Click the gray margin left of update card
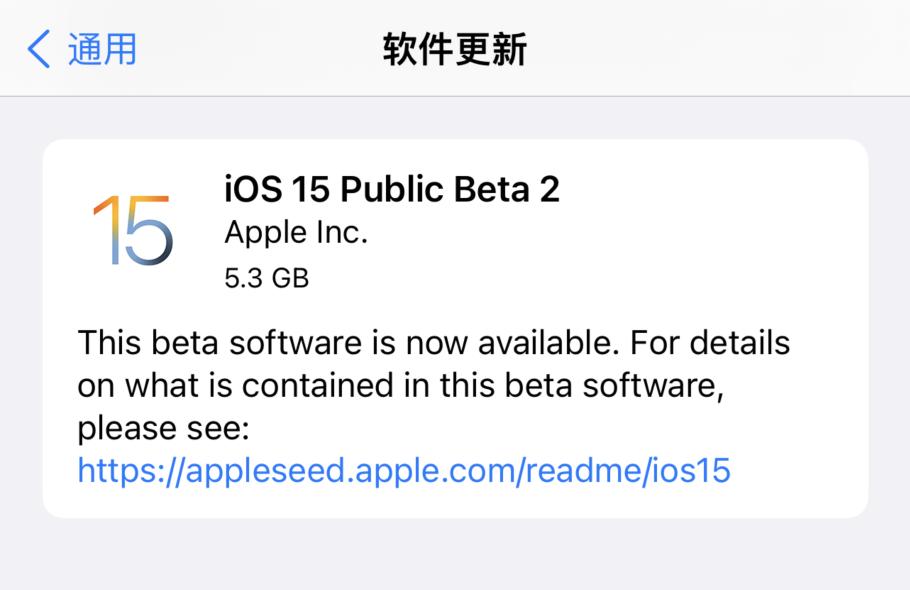 click(x=20, y=330)
